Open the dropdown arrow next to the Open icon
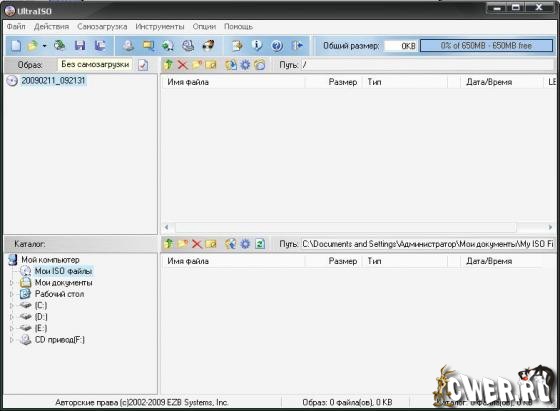Screen dimensions: 560x411 click(x=44, y=46)
